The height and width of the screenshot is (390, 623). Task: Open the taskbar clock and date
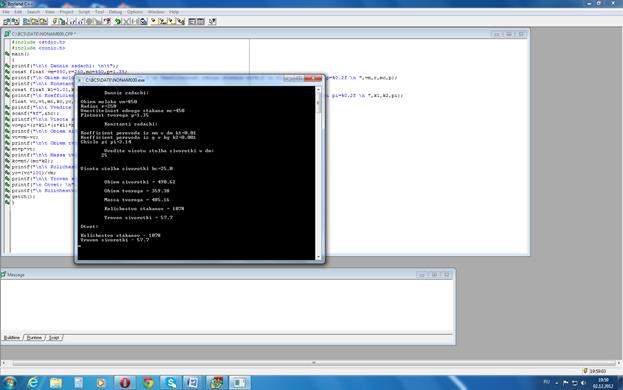603,383
